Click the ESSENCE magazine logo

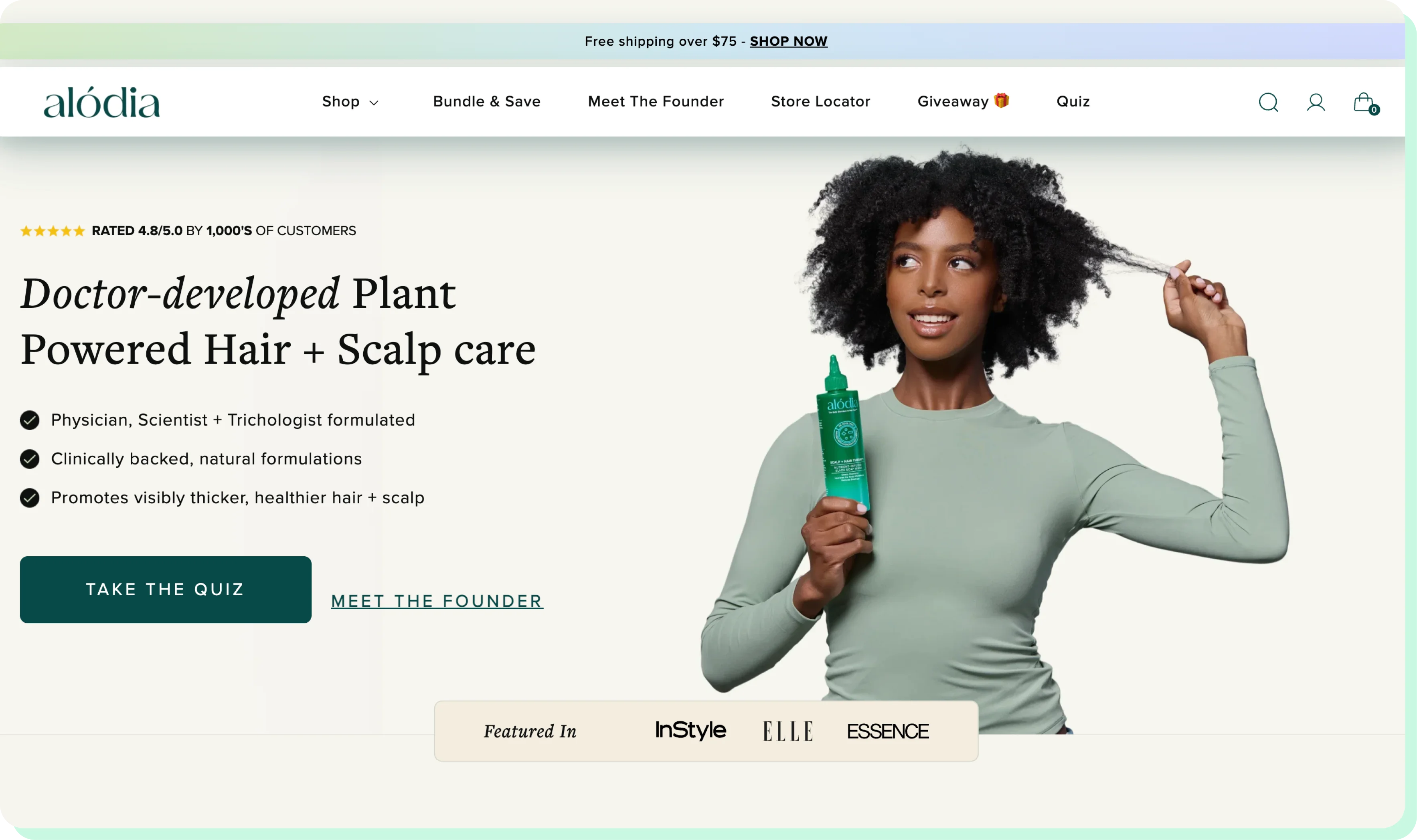887,731
